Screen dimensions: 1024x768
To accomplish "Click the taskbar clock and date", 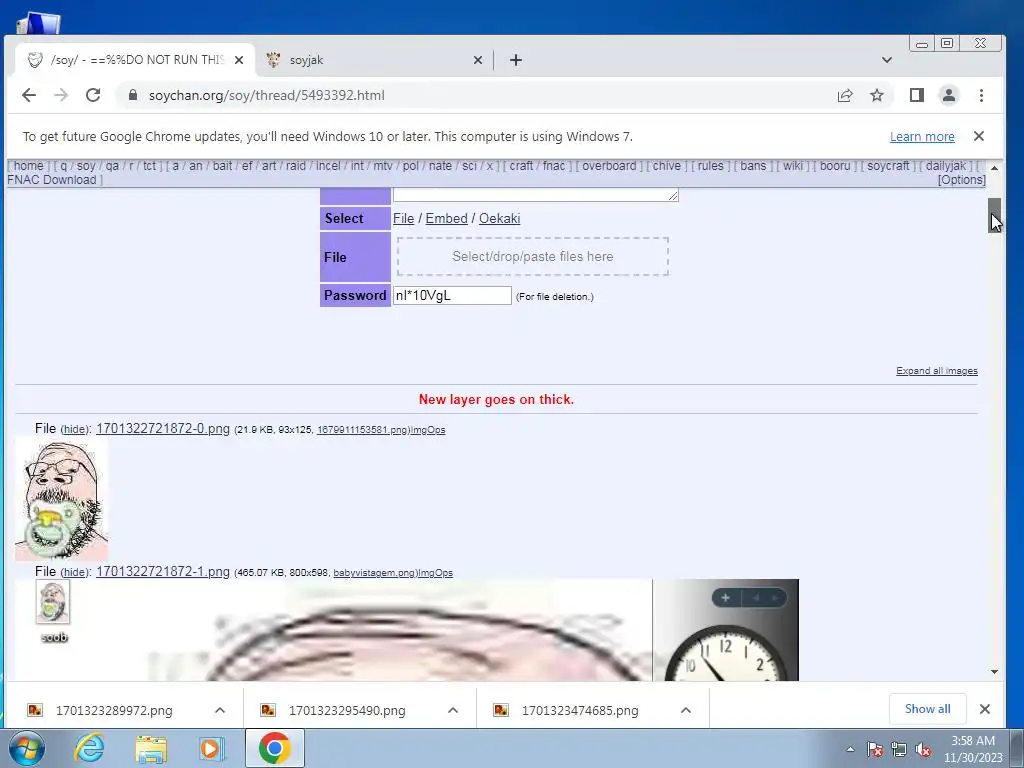I will (972, 749).
